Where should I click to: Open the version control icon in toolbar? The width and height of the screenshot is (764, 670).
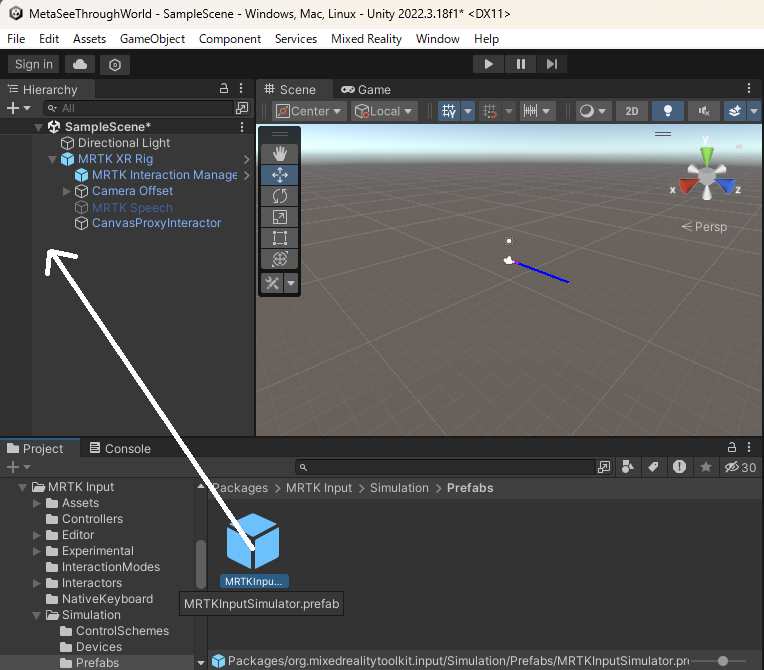[x=115, y=64]
